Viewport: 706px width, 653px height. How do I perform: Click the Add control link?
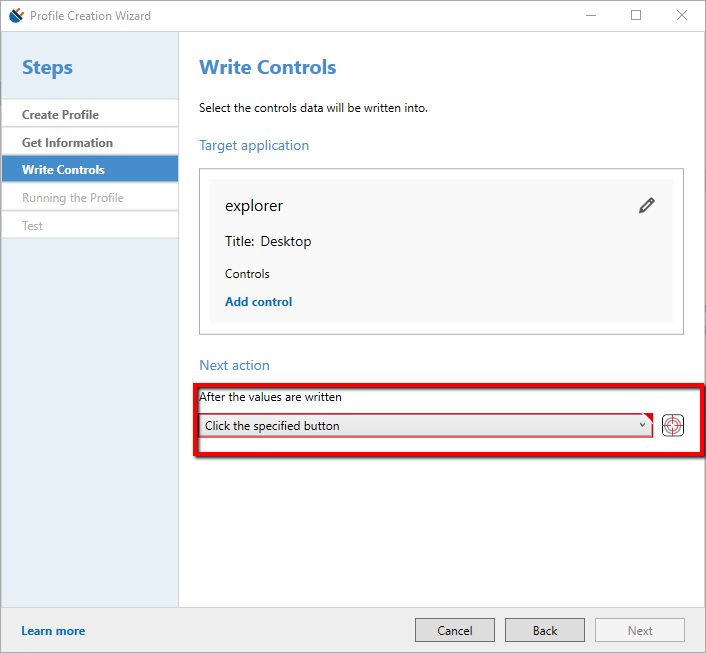tap(259, 302)
